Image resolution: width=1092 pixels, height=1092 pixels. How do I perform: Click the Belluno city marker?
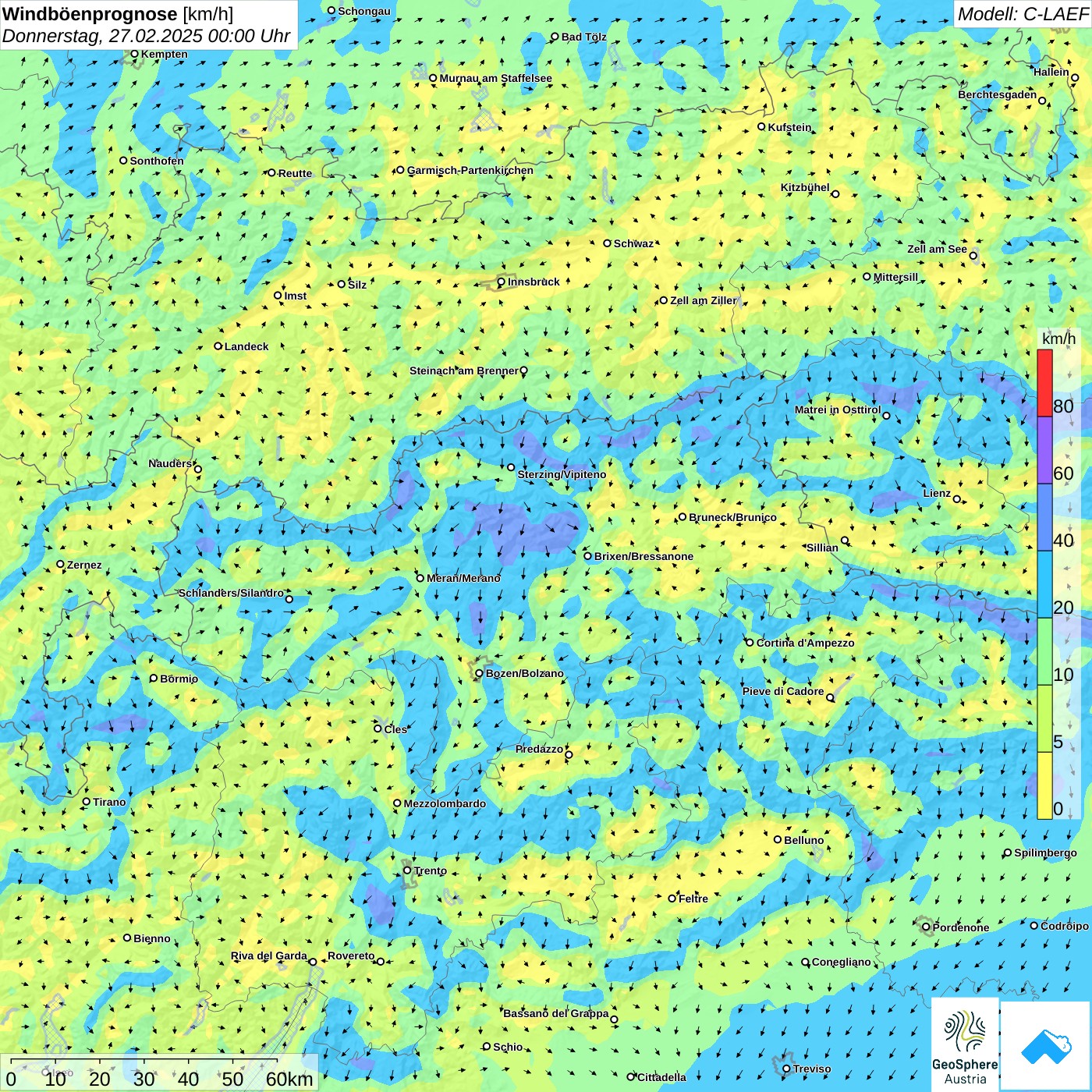click(778, 839)
